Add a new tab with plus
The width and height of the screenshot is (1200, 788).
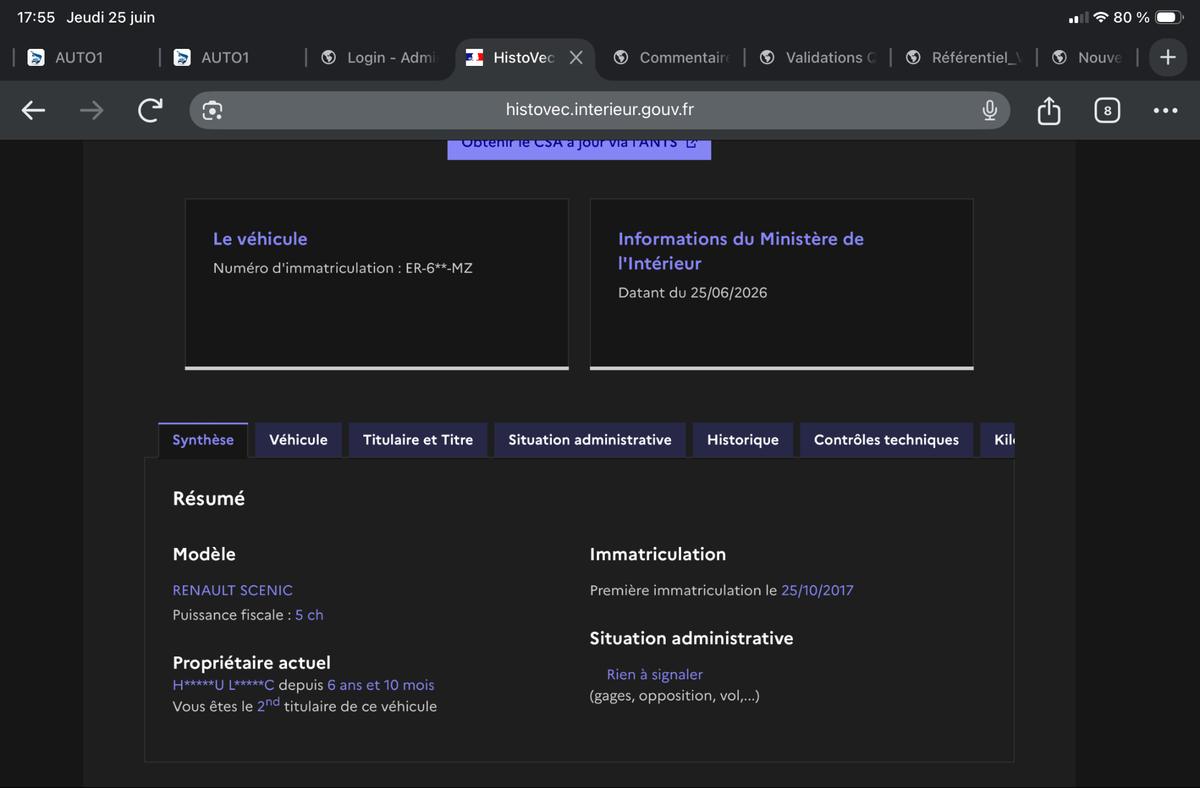pos(1168,58)
